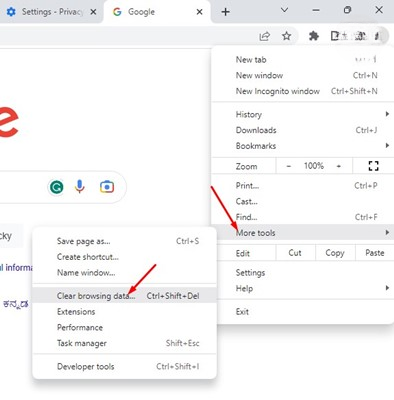The height and width of the screenshot is (400, 394).
Task: Choose Cast... from the Chrome menu
Action: click(303, 201)
